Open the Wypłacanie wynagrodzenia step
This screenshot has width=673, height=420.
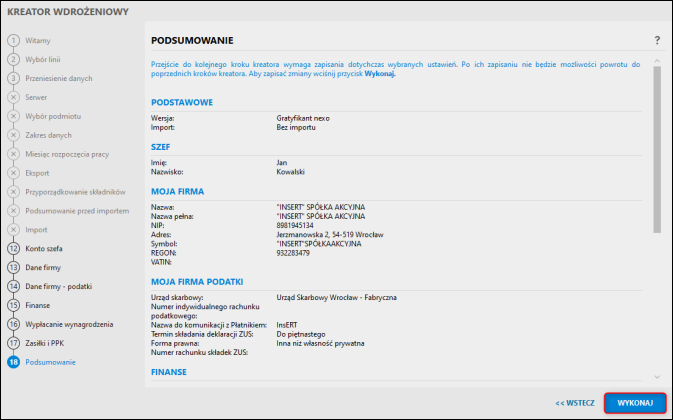pos(69,324)
